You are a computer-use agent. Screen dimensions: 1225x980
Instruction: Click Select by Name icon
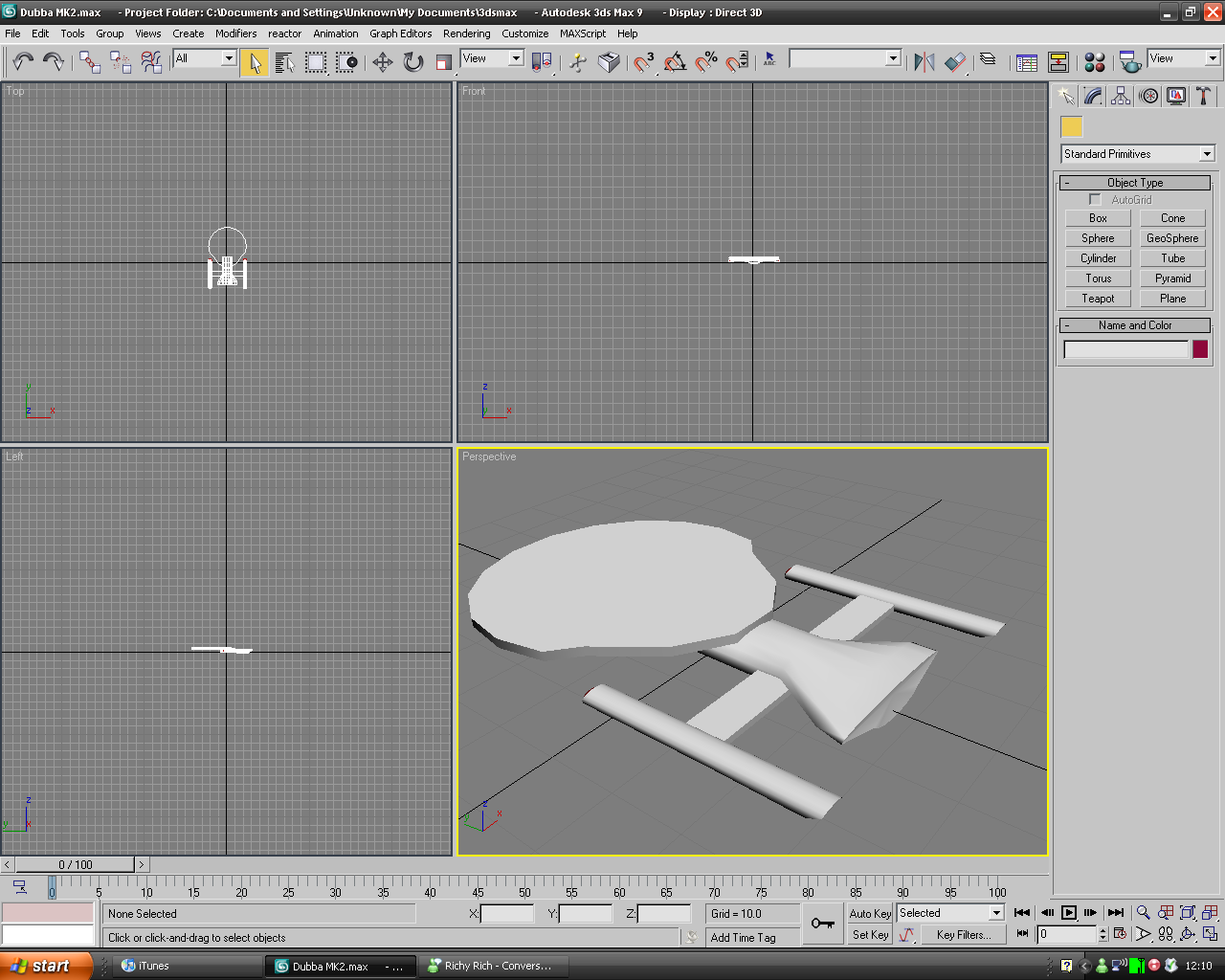(284, 62)
